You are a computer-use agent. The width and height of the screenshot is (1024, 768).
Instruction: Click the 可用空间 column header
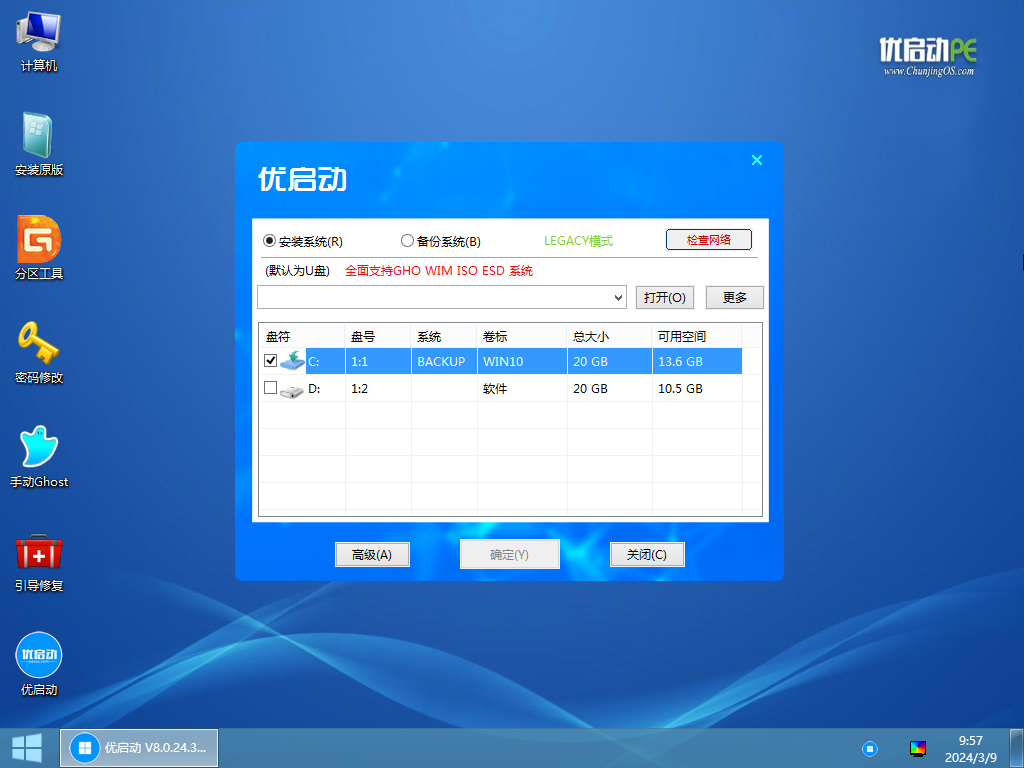(x=697, y=336)
